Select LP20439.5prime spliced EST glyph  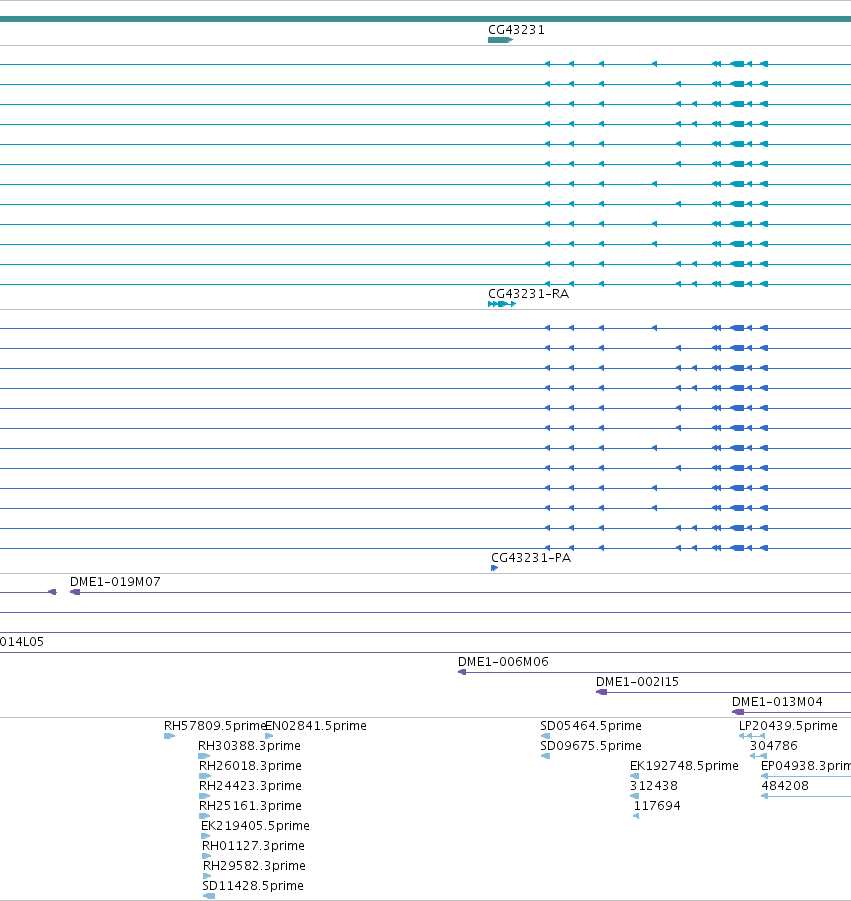point(752,737)
